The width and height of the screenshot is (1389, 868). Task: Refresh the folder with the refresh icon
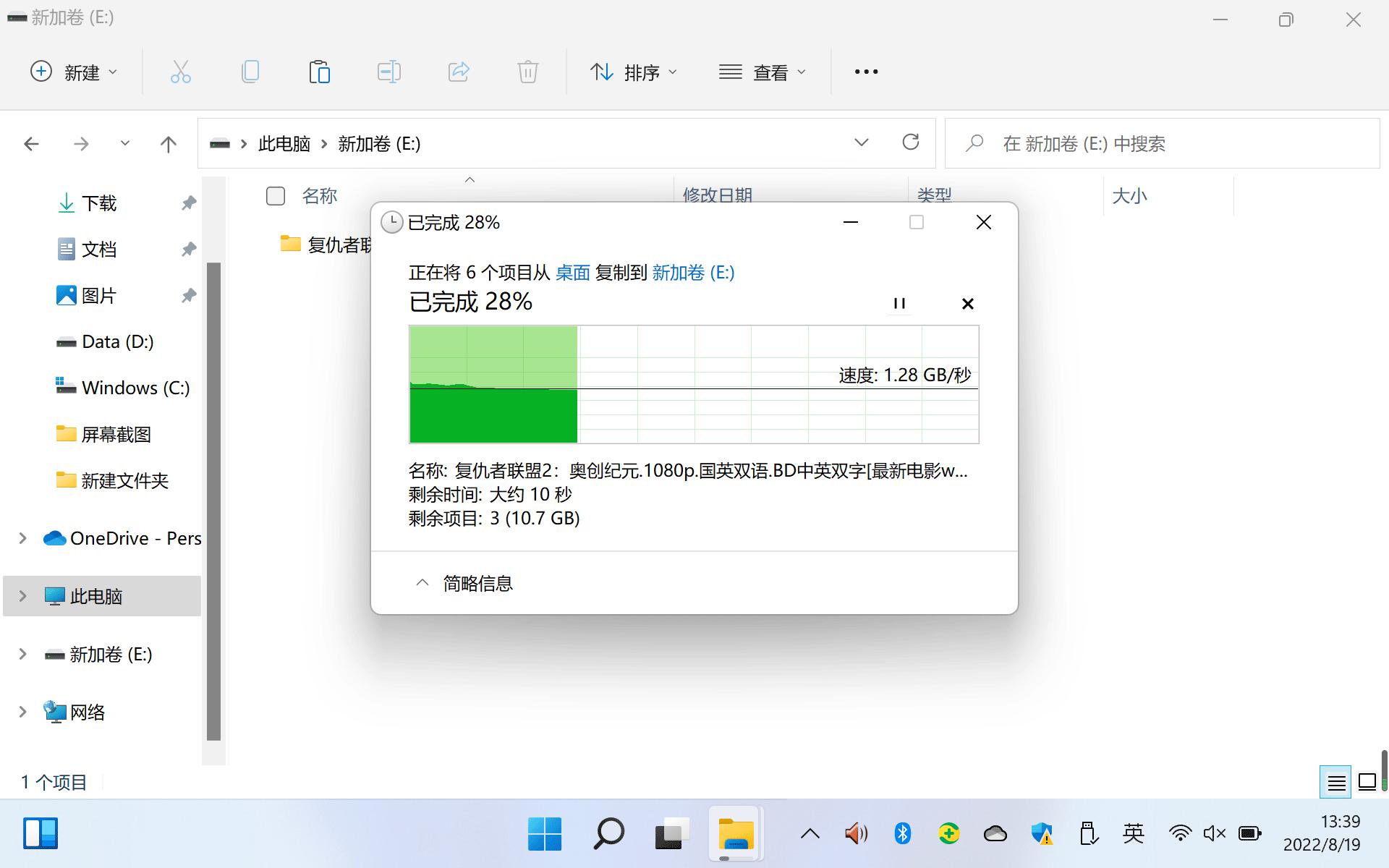pyautogui.click(x=911, y=142)
